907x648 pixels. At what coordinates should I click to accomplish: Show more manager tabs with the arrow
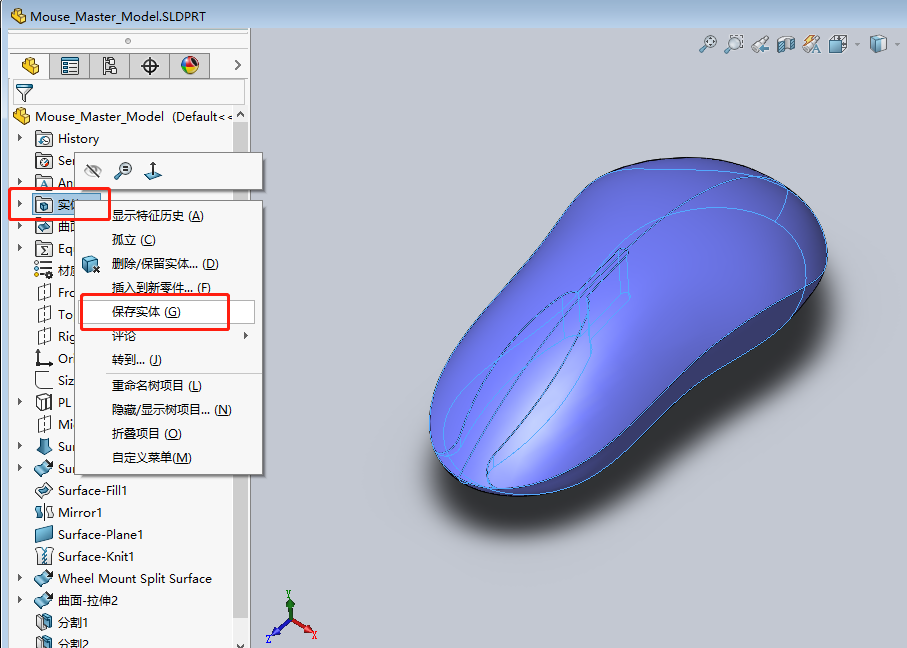click(x=237, y=65)
